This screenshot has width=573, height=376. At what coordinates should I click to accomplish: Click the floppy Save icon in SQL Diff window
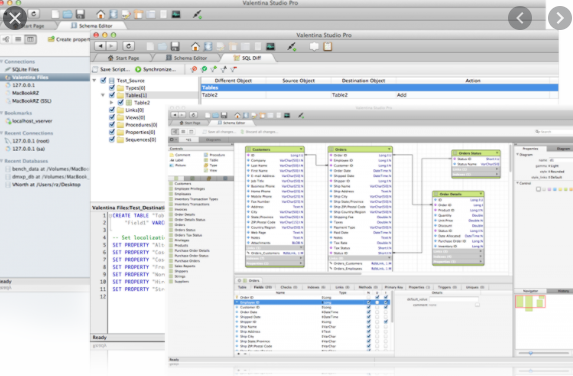pyautogui.click(x=175, y=46)
